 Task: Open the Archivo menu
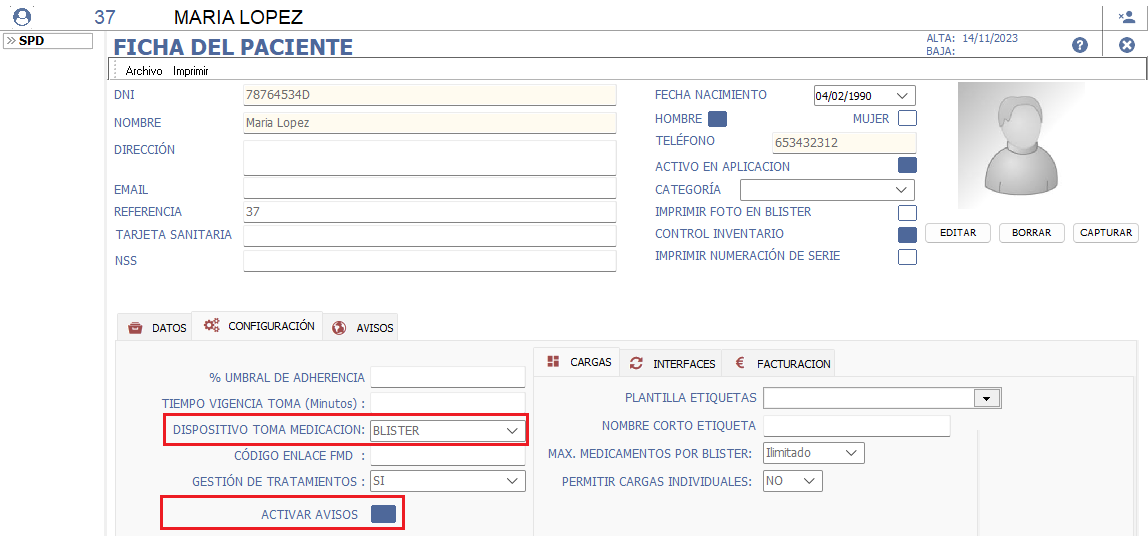pyautogui.click(x=143, y=71)
